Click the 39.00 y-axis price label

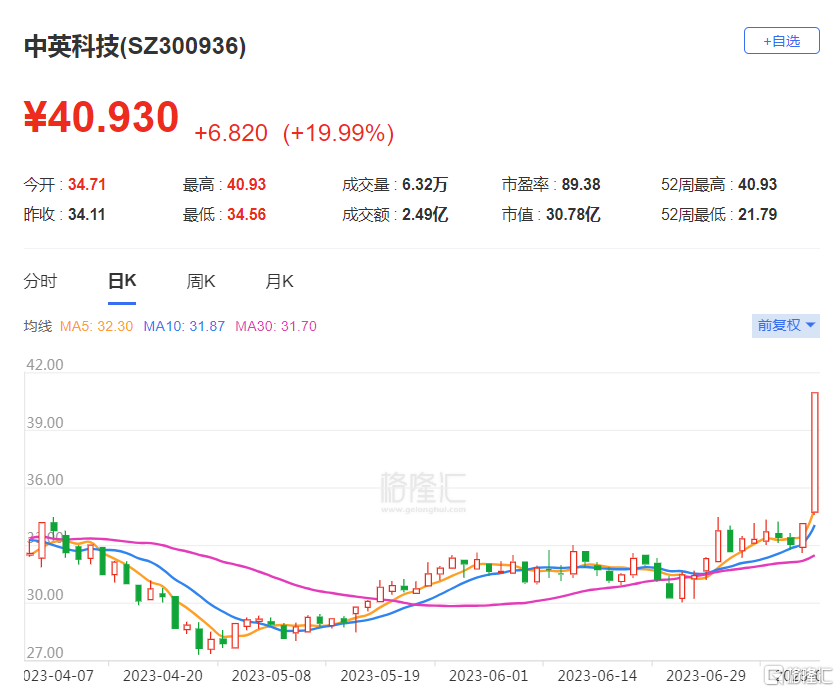coord(45,423)
